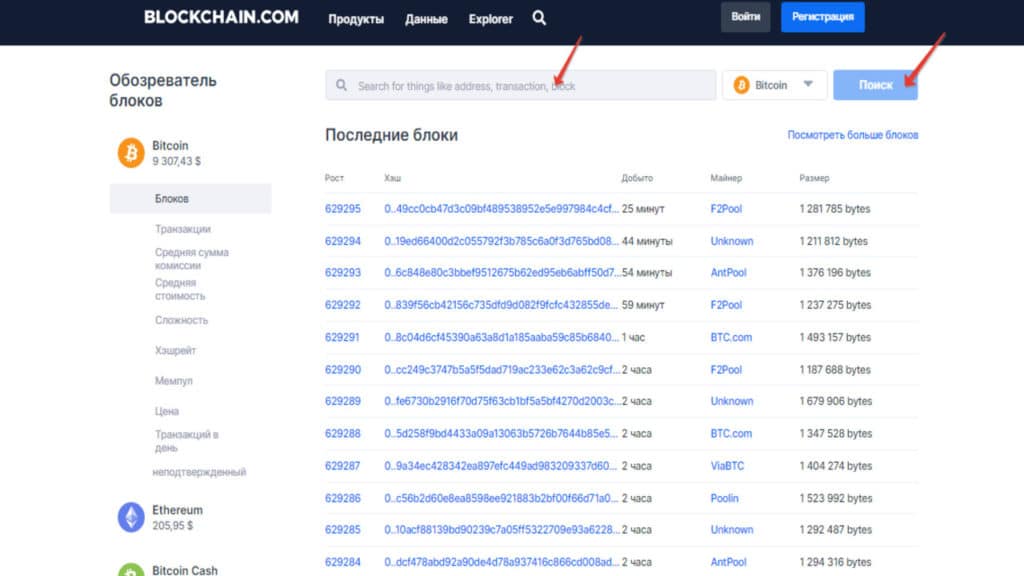Follow Посмотреть больше блоков link

[x=852, y=135]
